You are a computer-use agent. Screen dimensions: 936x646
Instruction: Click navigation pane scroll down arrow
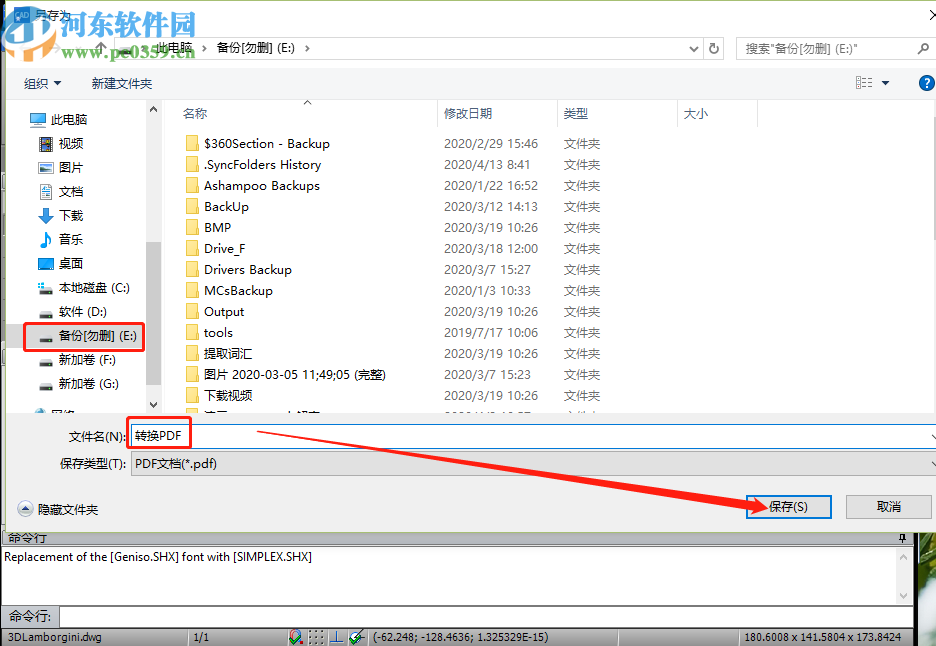pyautogui.click(x=153, y=405)
